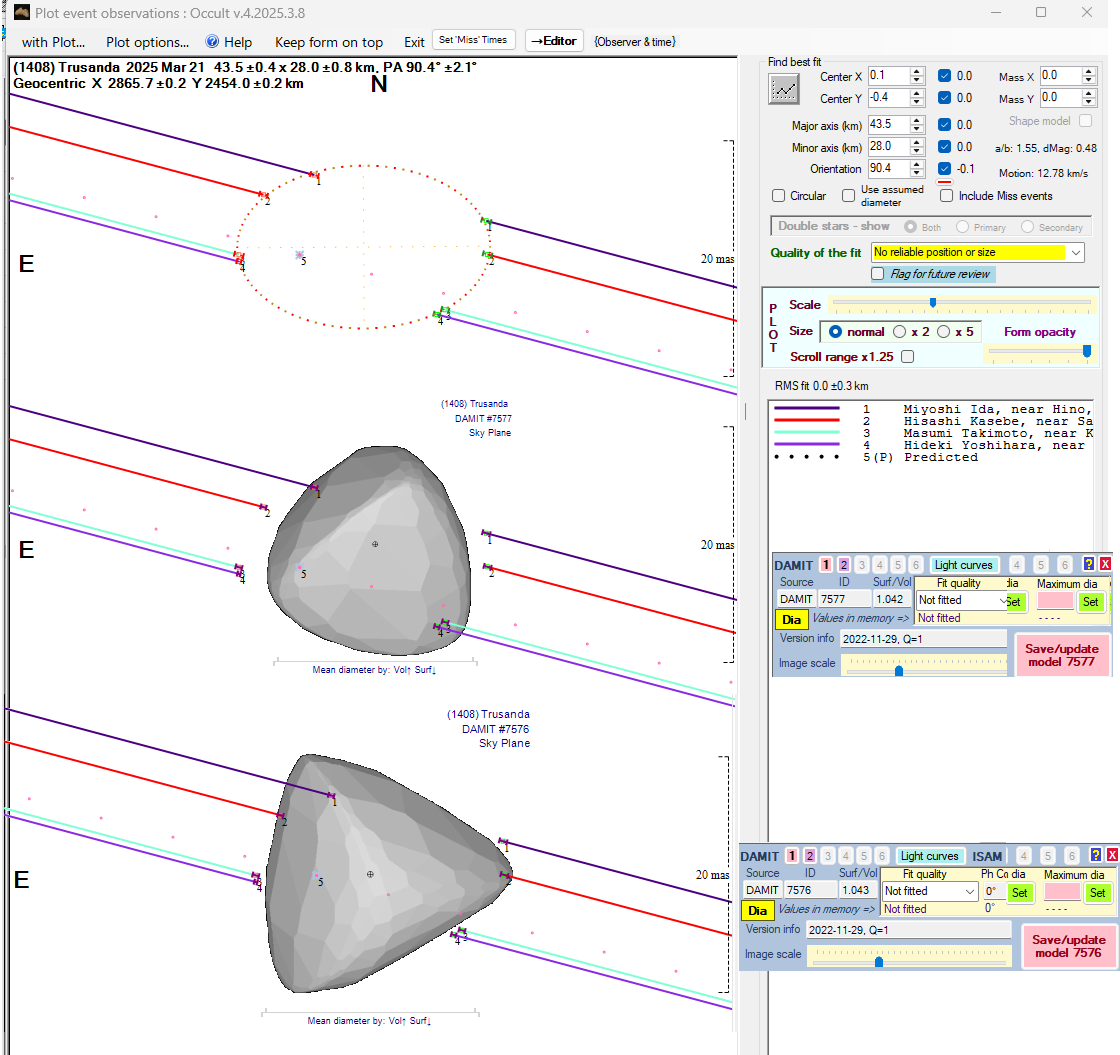
Task: Adjust the plot Scale slider
Action: (933, 303)
